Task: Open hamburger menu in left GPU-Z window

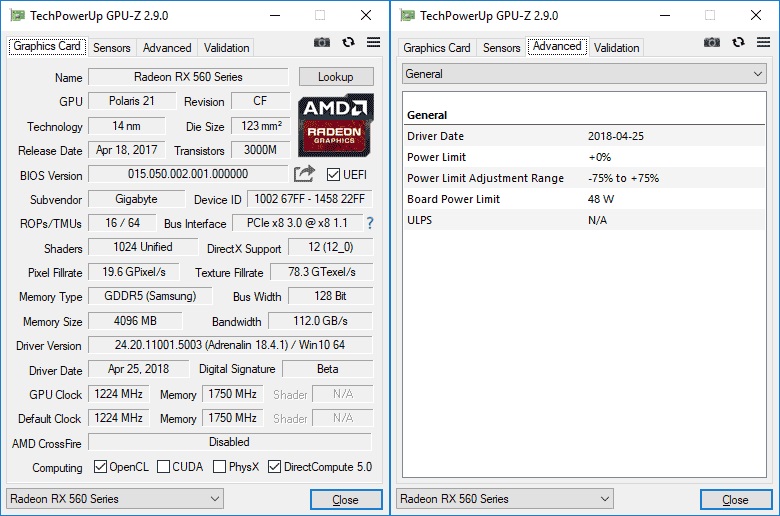Action: coord(373,42)
